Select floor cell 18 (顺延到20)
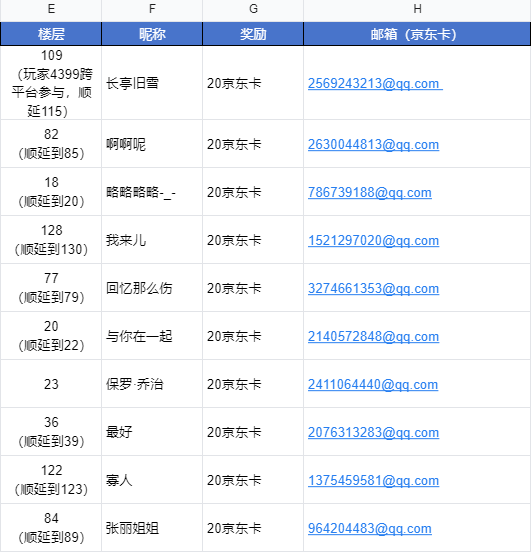 tap(51, 192)
